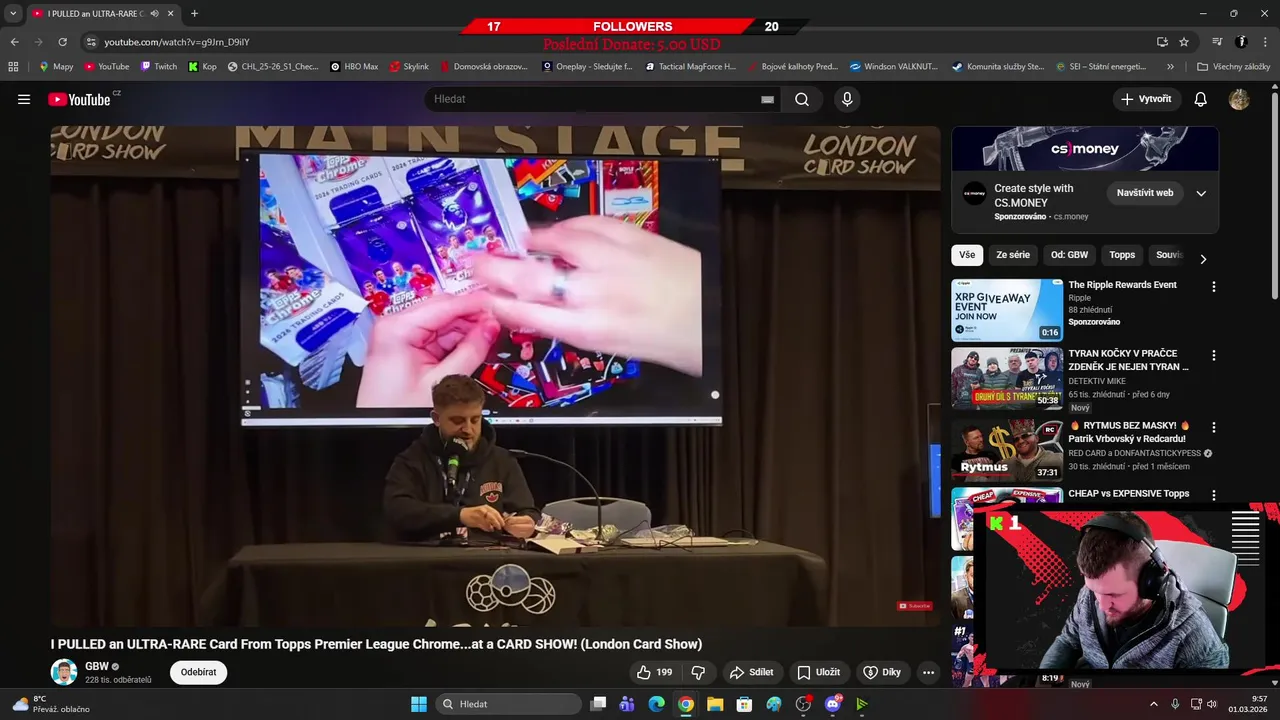This screenshot has width=1280, height=720.
Task: Open the HBO Max bookmark
Action: point(354,67)
